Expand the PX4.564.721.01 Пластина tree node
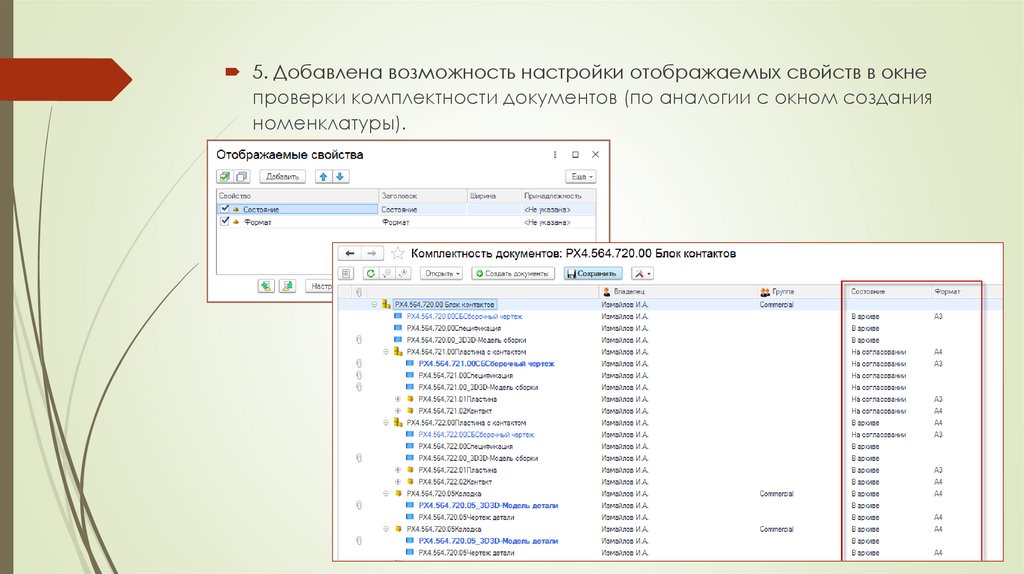 pyautogui.click(x=398, y=399)
